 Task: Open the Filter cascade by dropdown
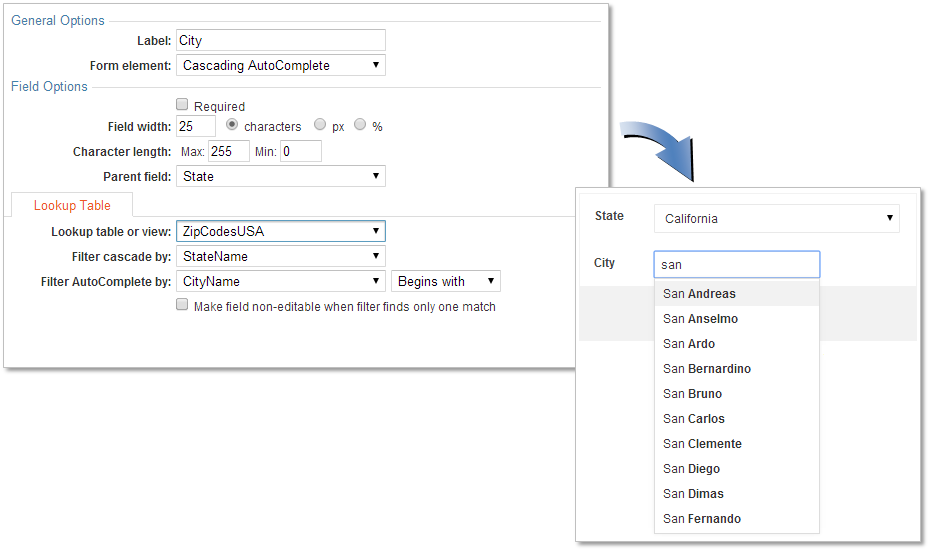click(x=281, y=256)
